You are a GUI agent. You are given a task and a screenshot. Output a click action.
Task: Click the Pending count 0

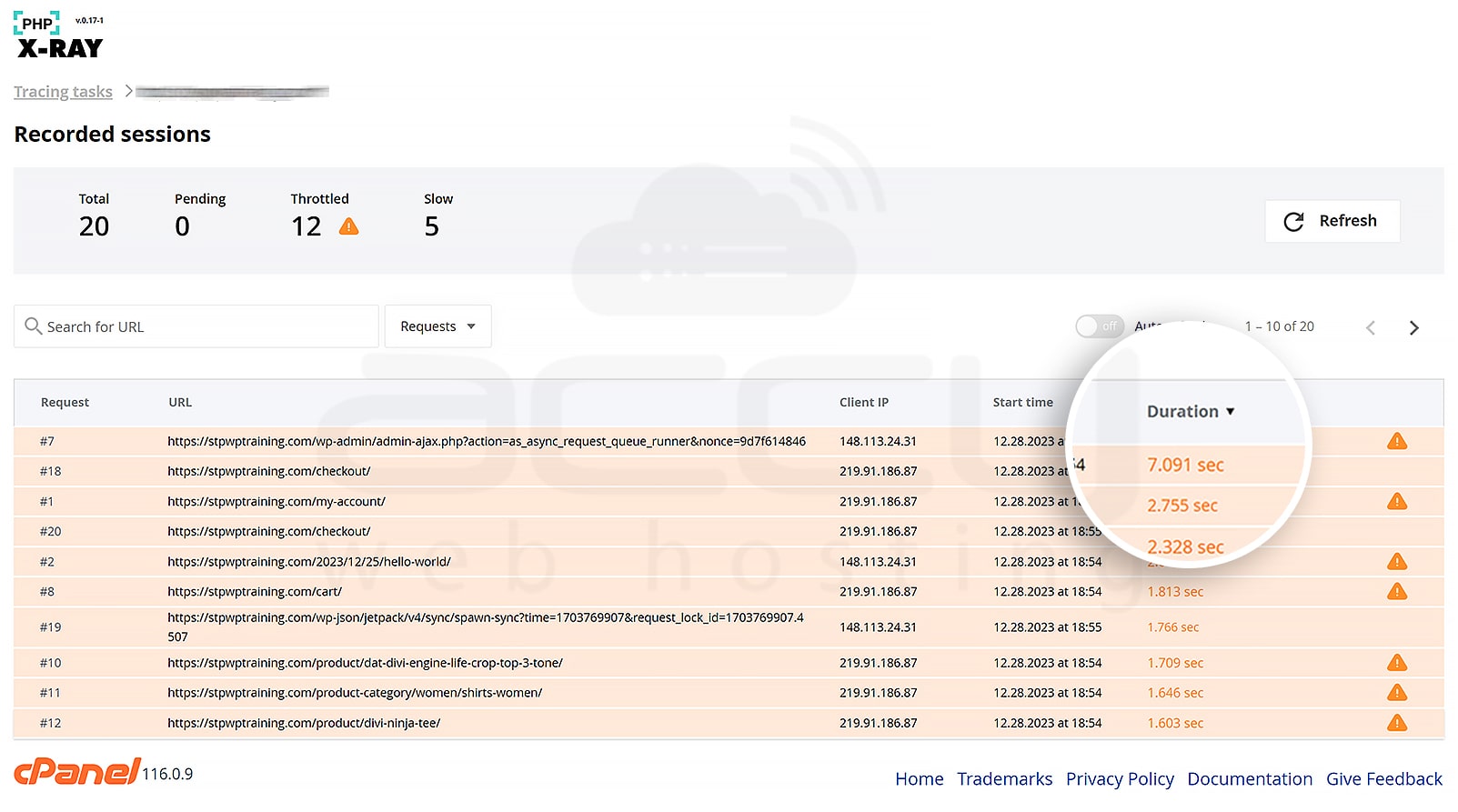tap(182, 226)
